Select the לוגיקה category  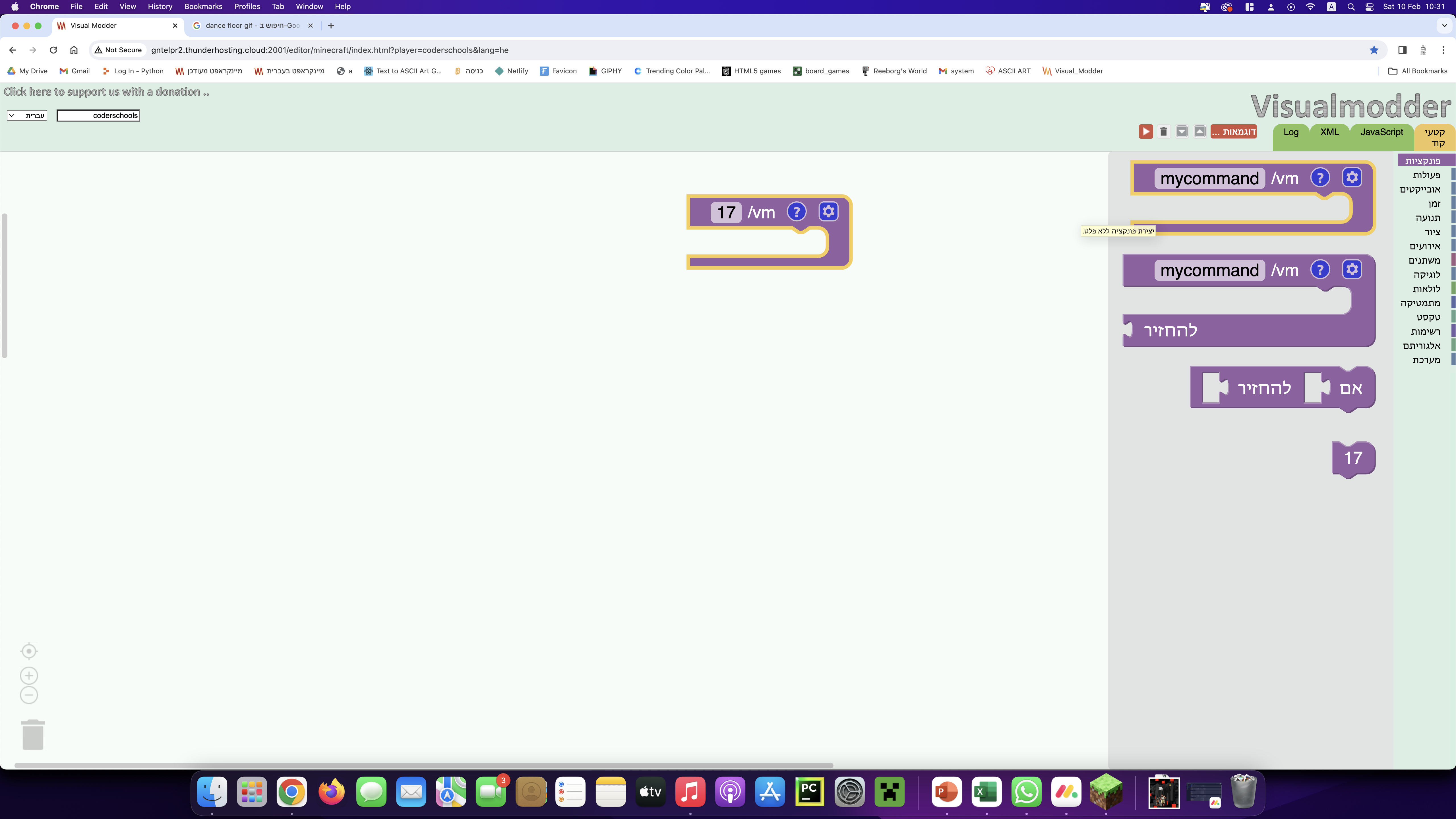tap(1427, 275)
